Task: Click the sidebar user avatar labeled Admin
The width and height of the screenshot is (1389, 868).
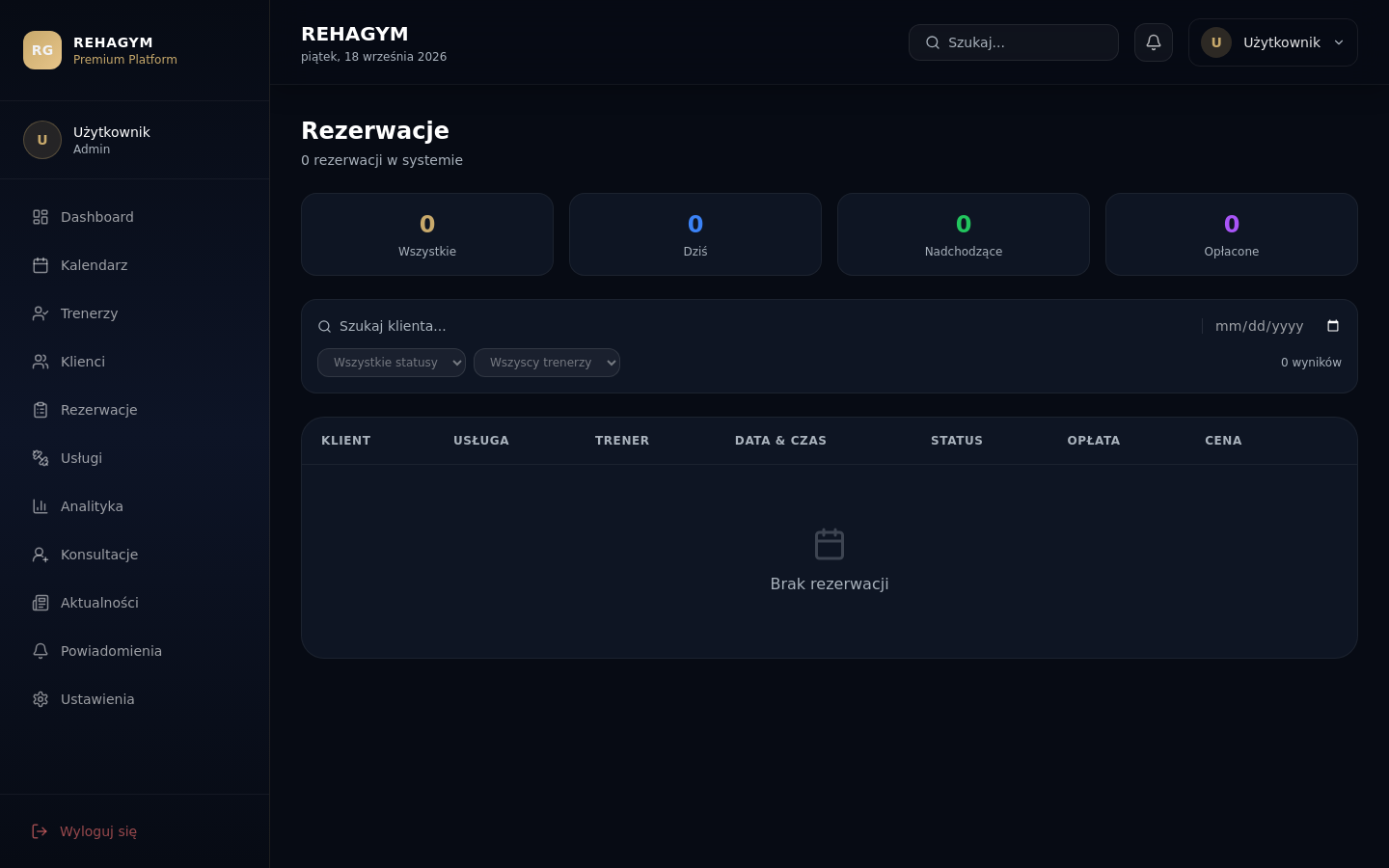Action: [42, 140]
